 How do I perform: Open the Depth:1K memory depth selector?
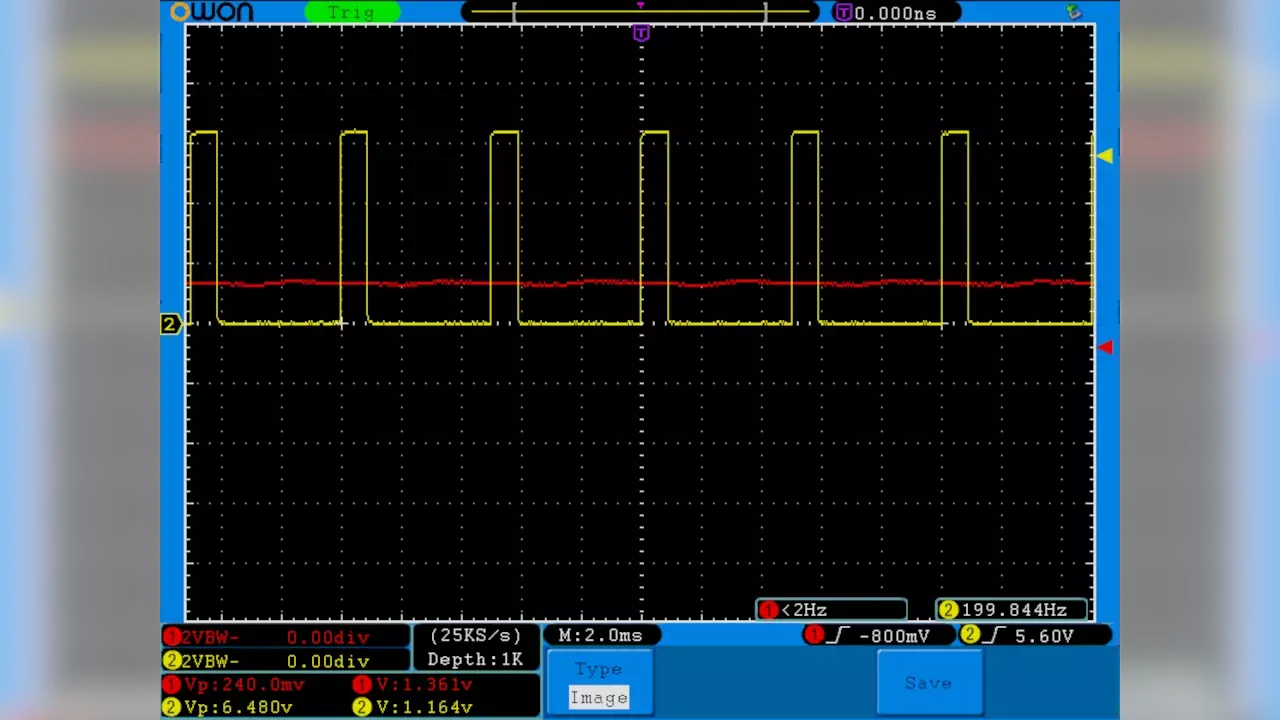click(x=476, y=659)
